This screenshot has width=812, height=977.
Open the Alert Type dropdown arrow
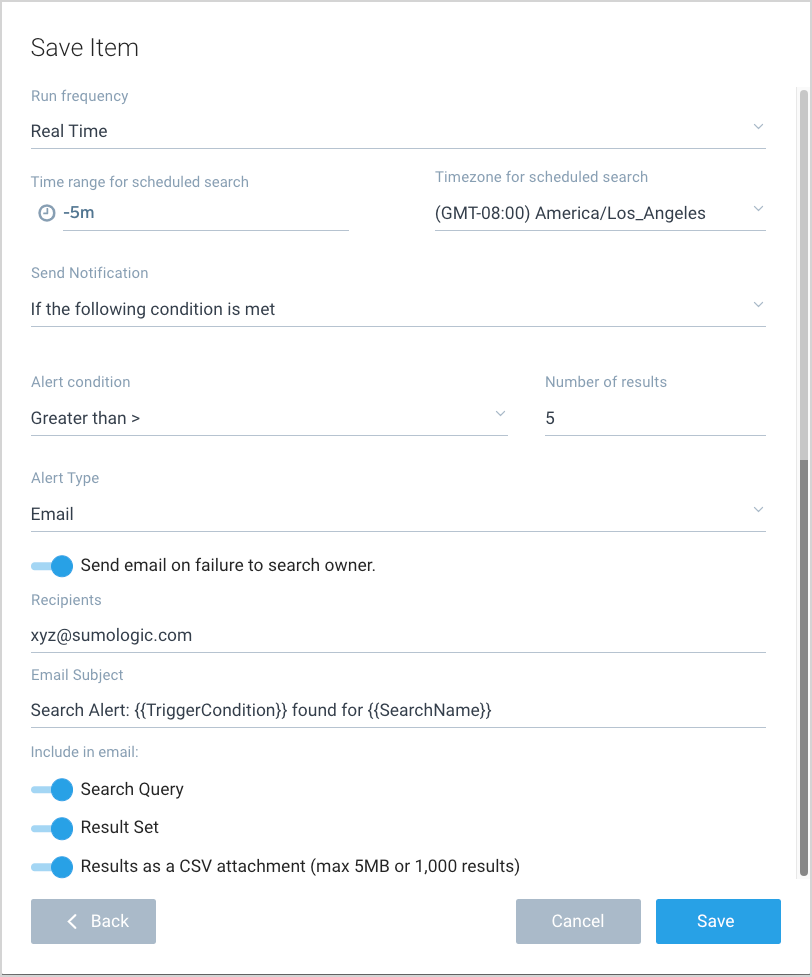pos(757,511)
